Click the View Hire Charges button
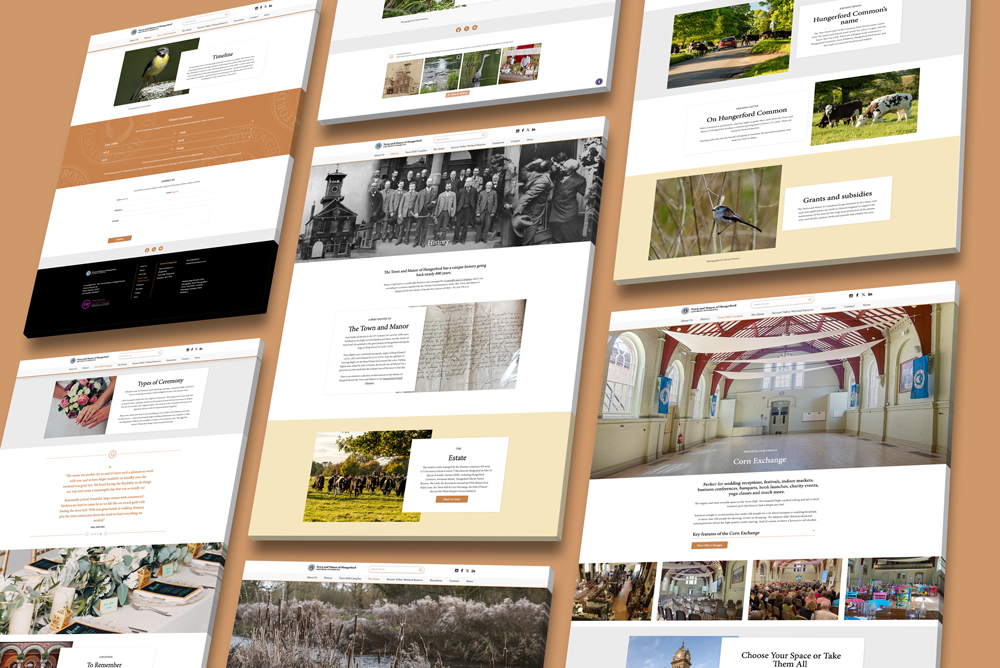 [709, 545]
